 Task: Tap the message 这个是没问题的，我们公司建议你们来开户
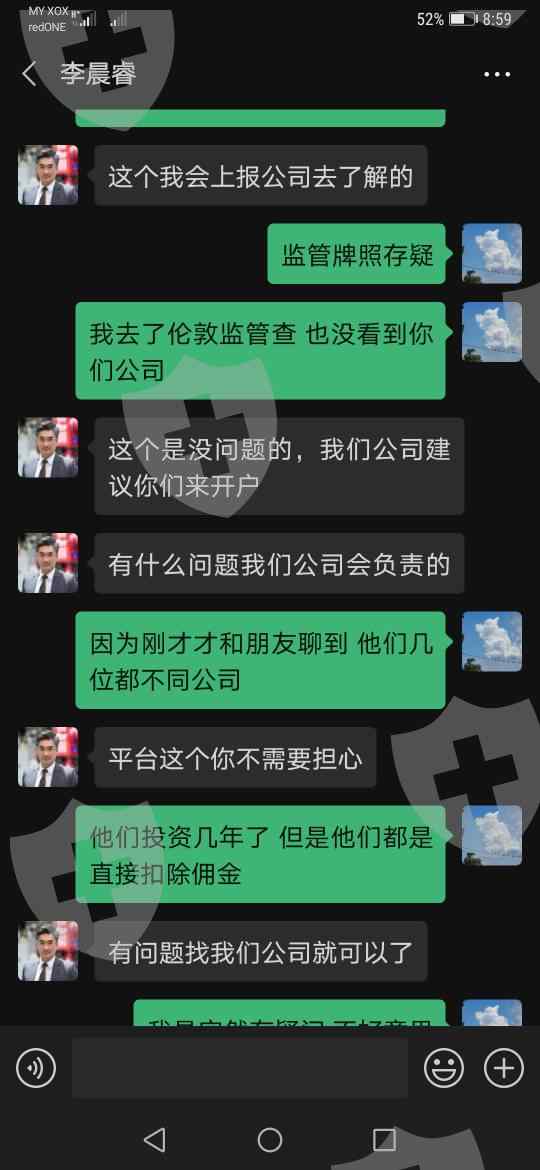pyautogui.click(x=279, y=466)
